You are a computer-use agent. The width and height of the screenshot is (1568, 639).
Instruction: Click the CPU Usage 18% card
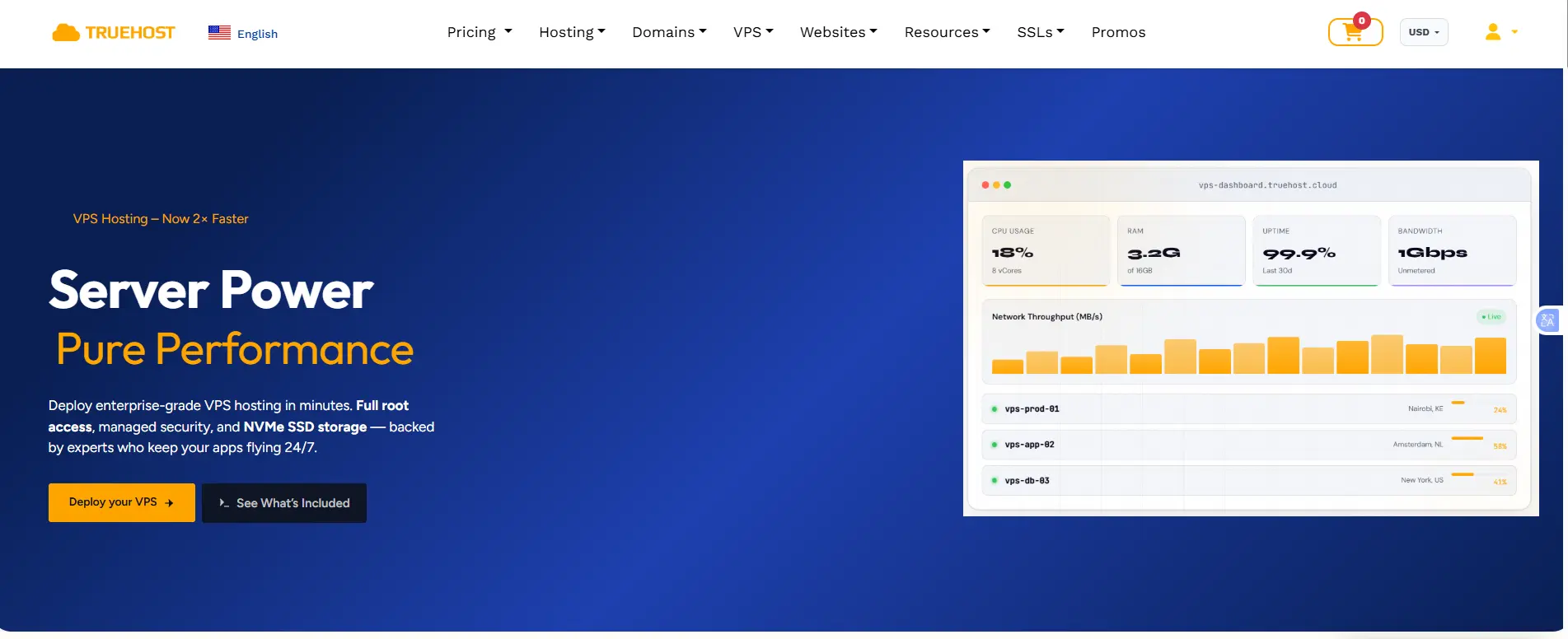pos(1046,251)
